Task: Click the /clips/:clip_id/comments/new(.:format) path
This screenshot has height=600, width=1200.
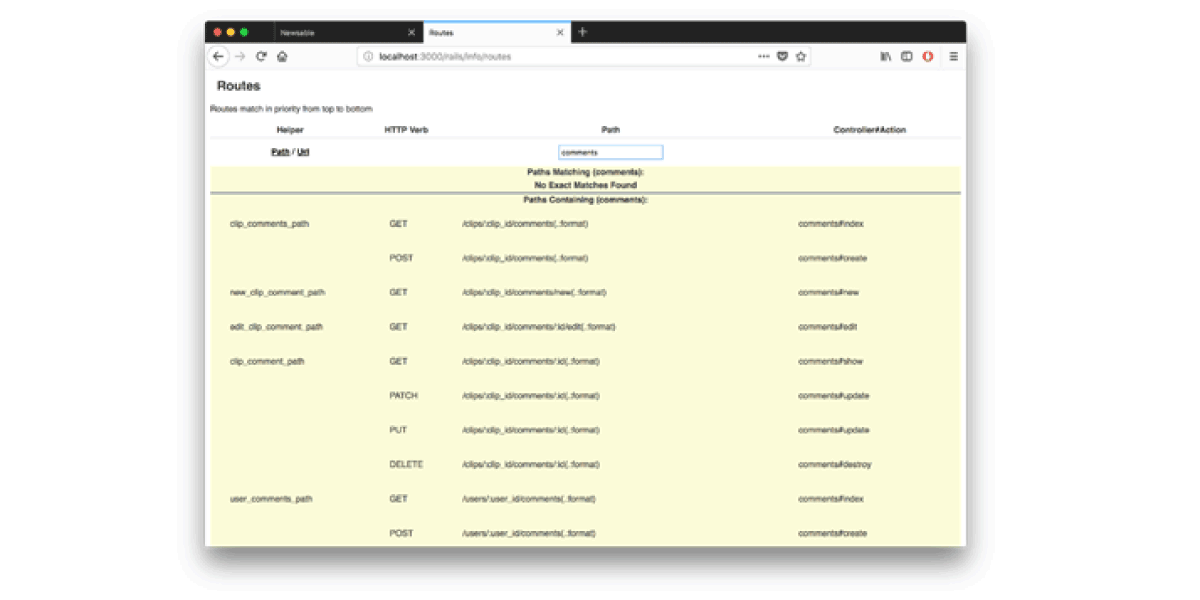Action: click(534, 293)
